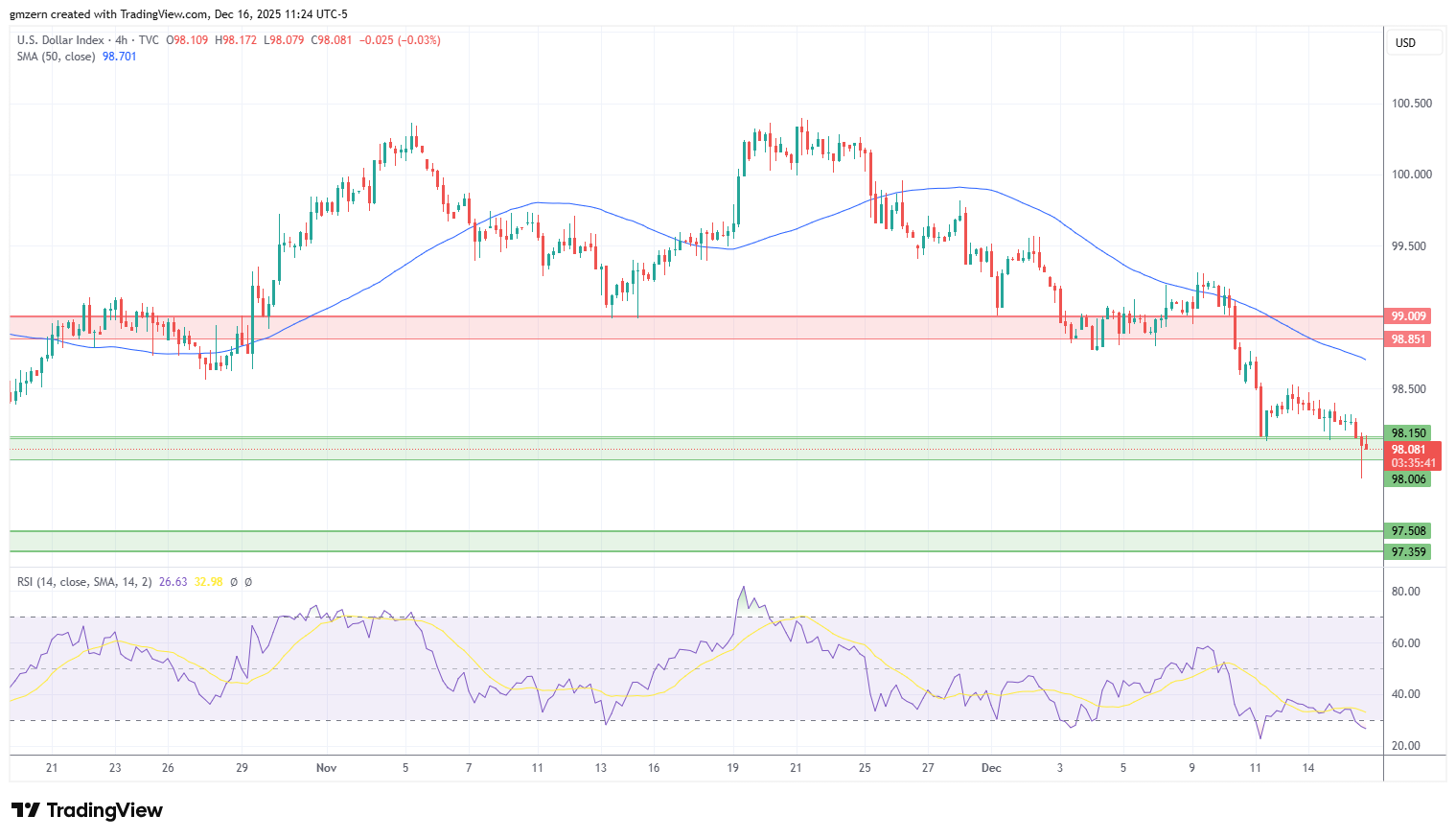Click the RSI axis value 20.00
This screenshot has height=839, width=1456.
[1406, 746]
